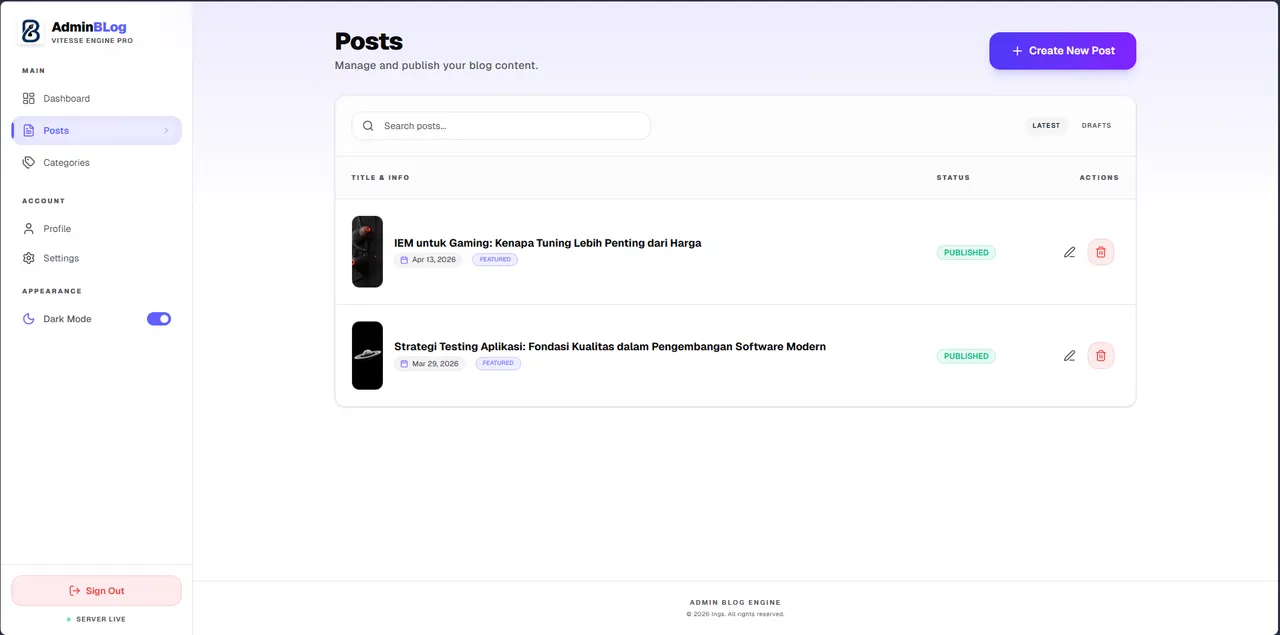Open the Posts menu item
The image size is (1280, 635).
tap(96, 130)
